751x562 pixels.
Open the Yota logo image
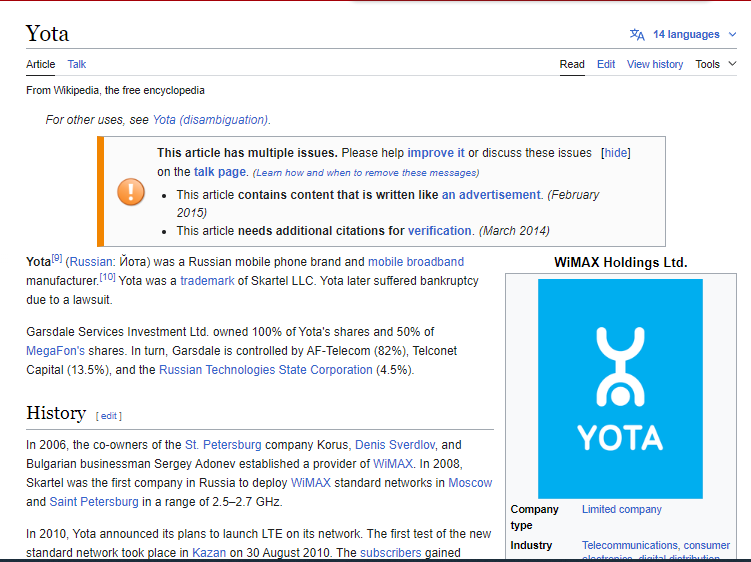620,389
